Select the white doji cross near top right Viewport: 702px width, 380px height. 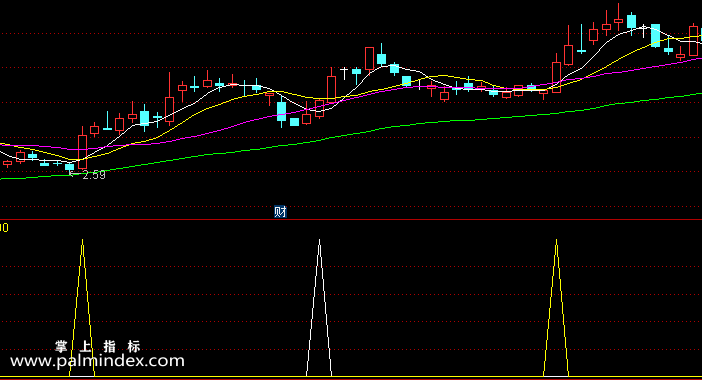(x=643, y=30)
